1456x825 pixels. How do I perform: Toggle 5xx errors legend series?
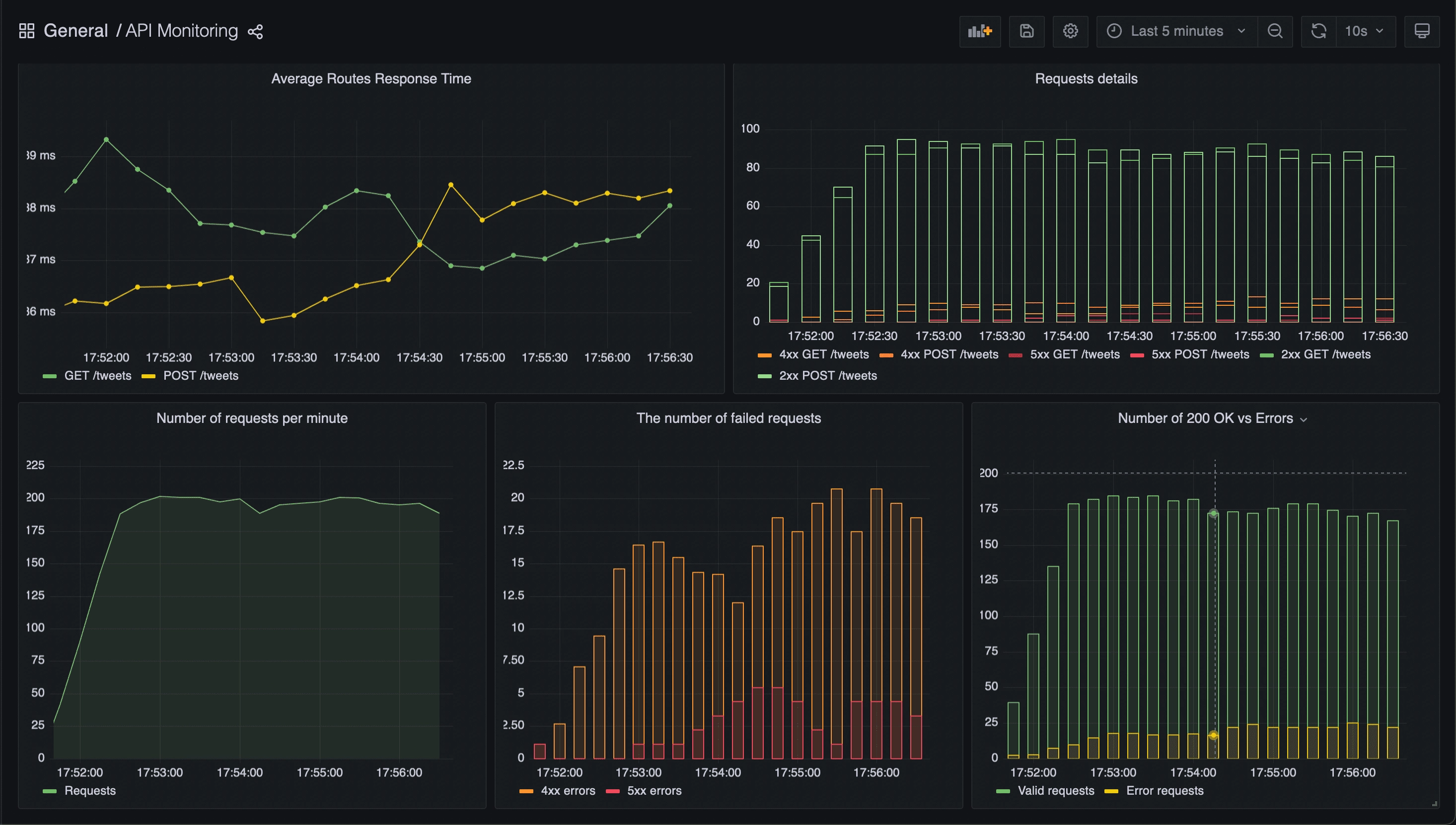654,790
